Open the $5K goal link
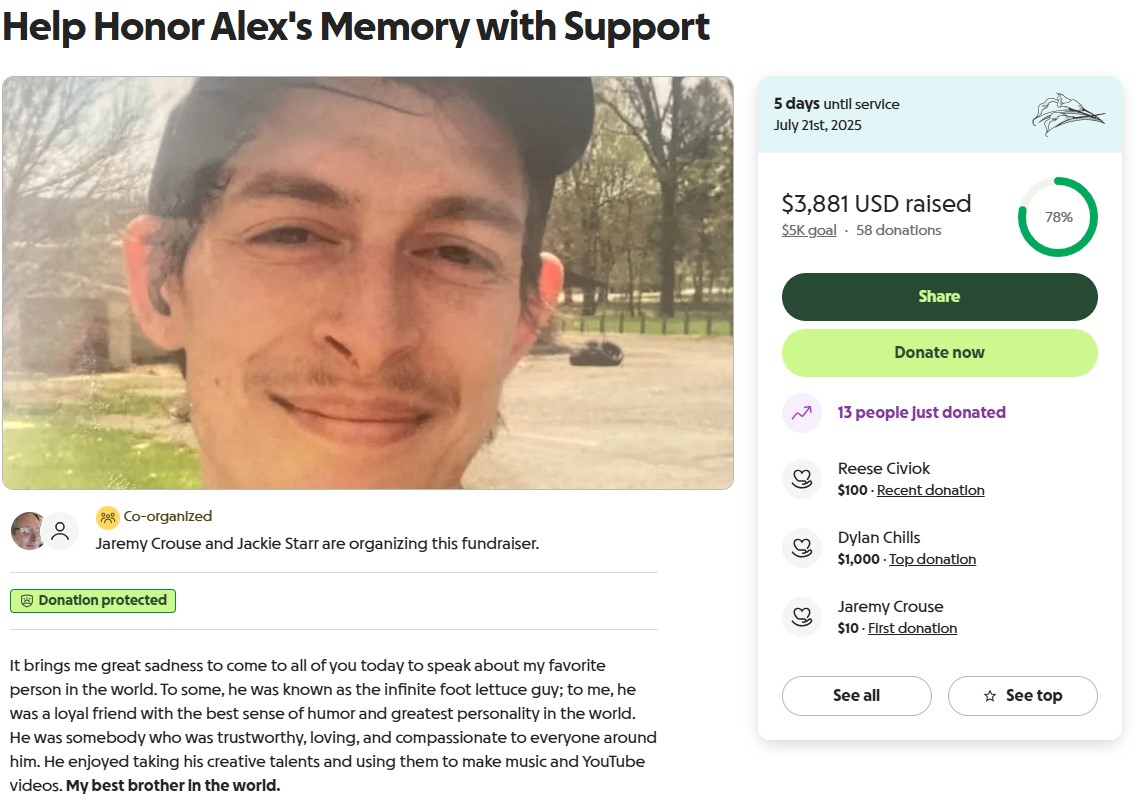Viewport: 1136px width, 798px height. coord(809,230)
